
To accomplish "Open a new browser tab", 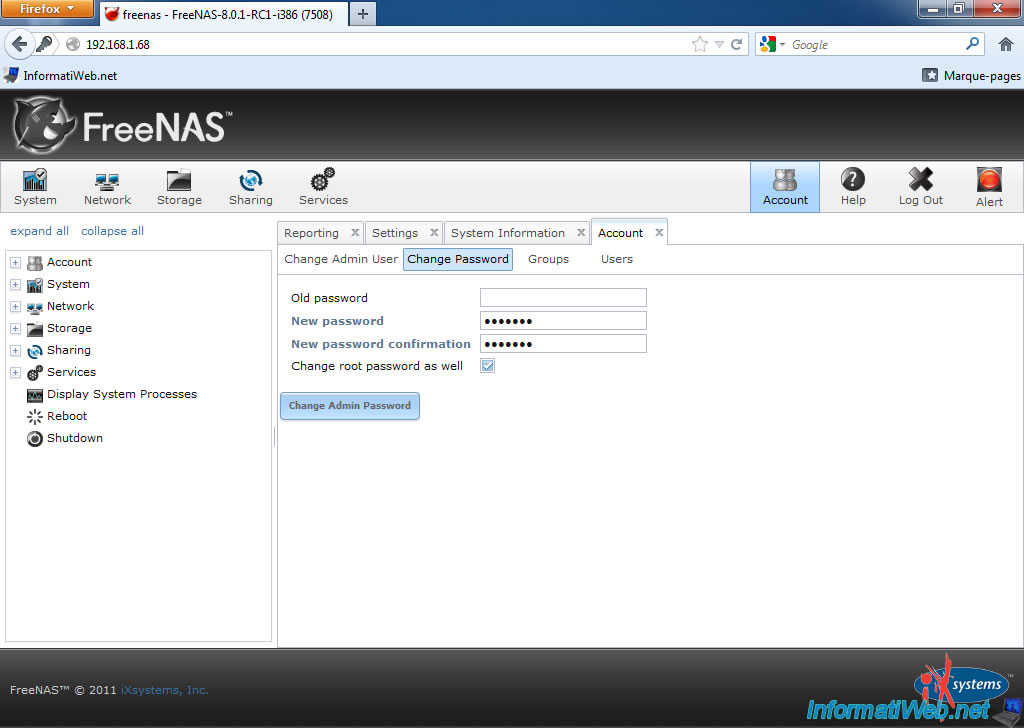I will point(363,14).
